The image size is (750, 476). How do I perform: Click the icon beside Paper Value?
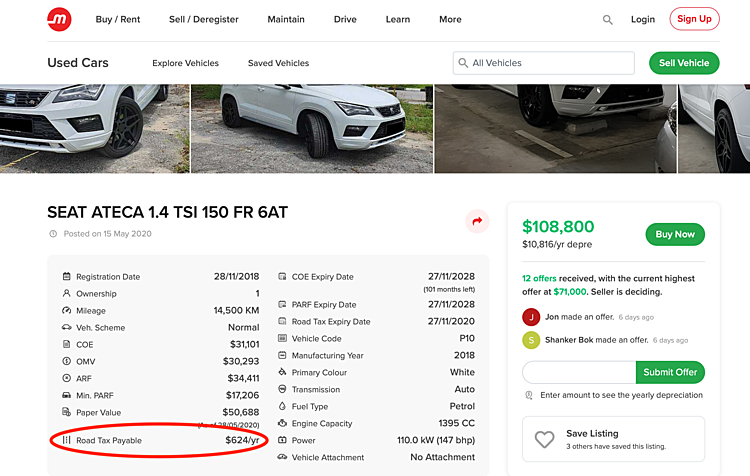pyautogui.click(x=66, y=412)
